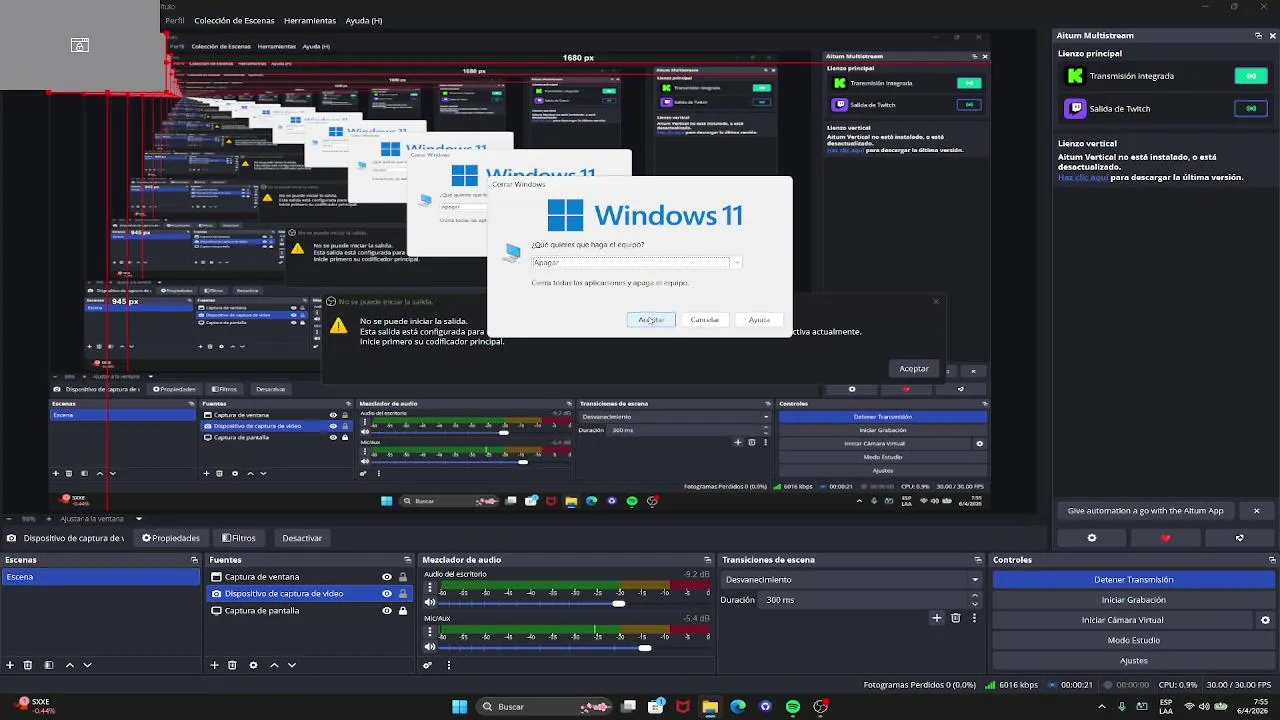Decrease transition duration stepper down
This screenshot has width=1280, height=720.
(975, 604)
